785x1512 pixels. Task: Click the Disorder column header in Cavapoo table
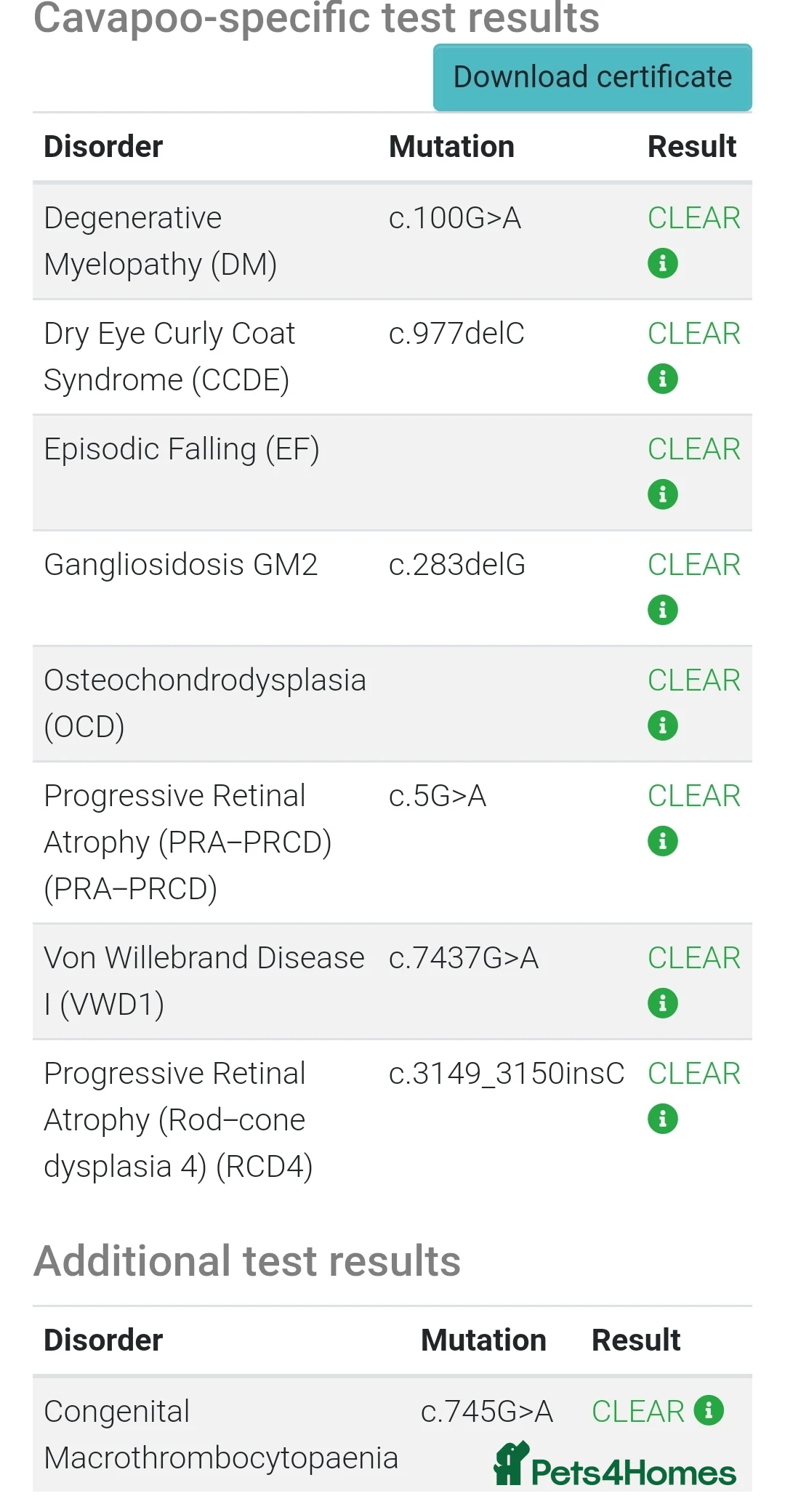pyautogui.click(x=103, y=147)
